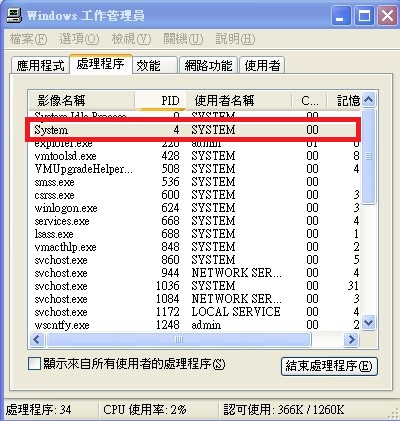Switch to the 效能 tab

[x=155, y=65]
